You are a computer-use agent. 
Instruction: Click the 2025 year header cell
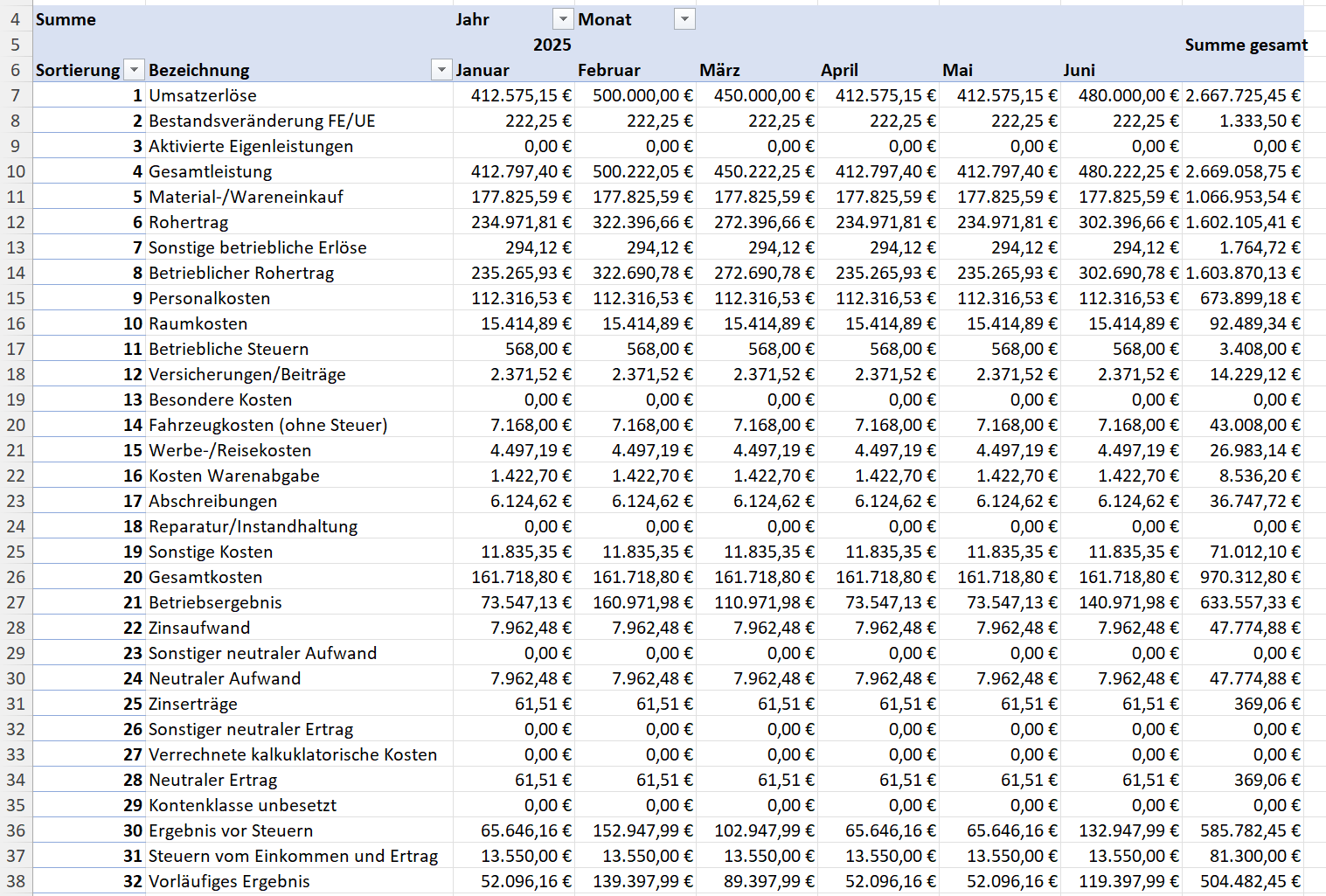(552, 45)
